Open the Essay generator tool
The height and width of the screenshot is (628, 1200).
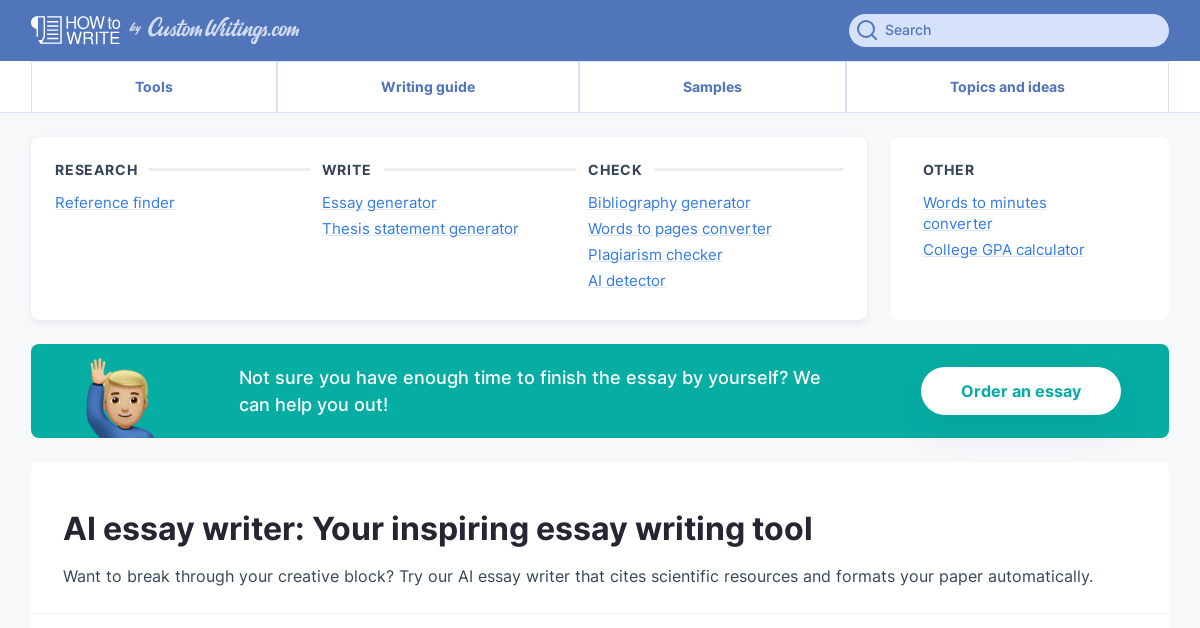tap(379, 203)
